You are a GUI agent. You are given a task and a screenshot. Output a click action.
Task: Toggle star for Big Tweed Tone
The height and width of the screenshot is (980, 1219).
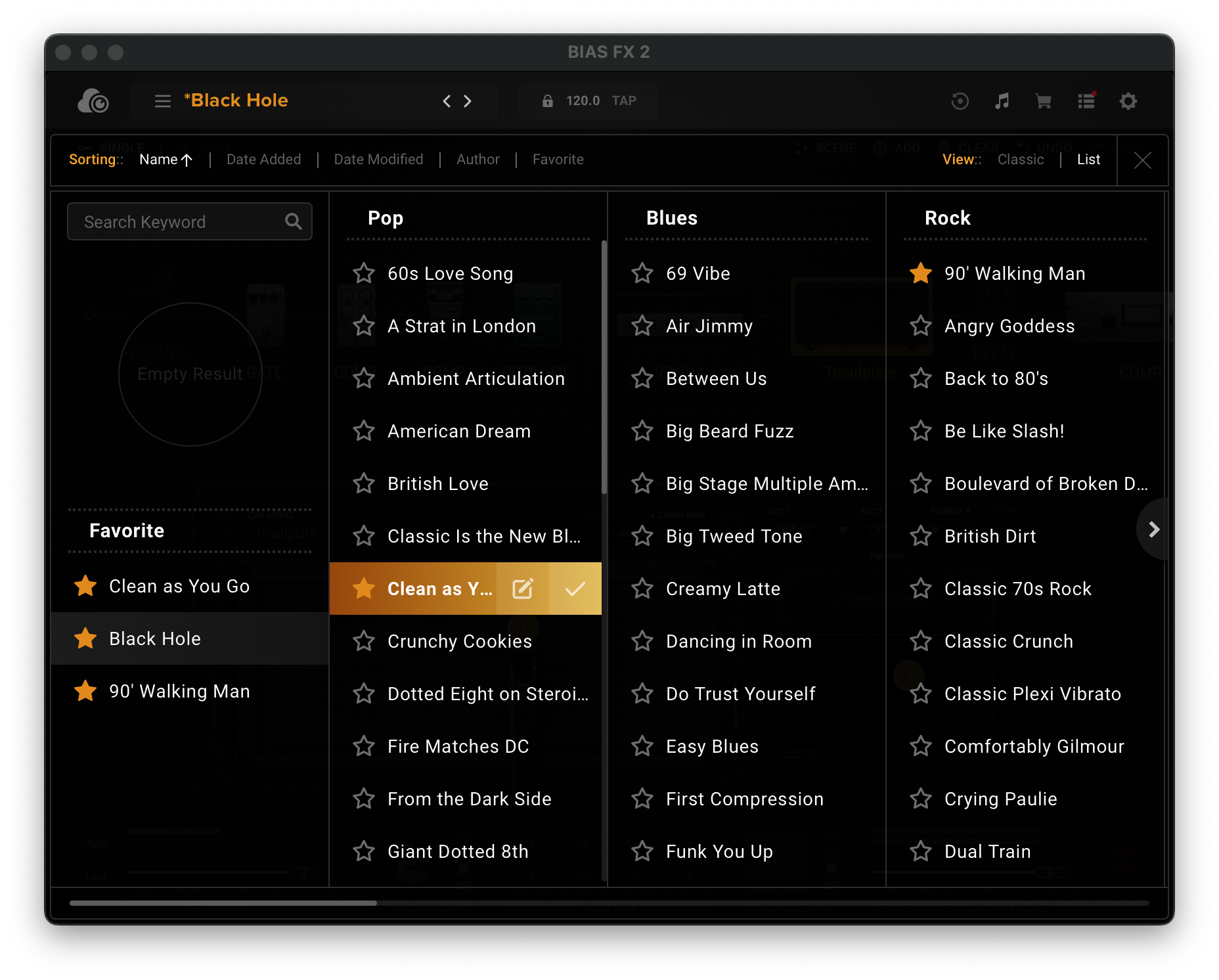point(642,536)
